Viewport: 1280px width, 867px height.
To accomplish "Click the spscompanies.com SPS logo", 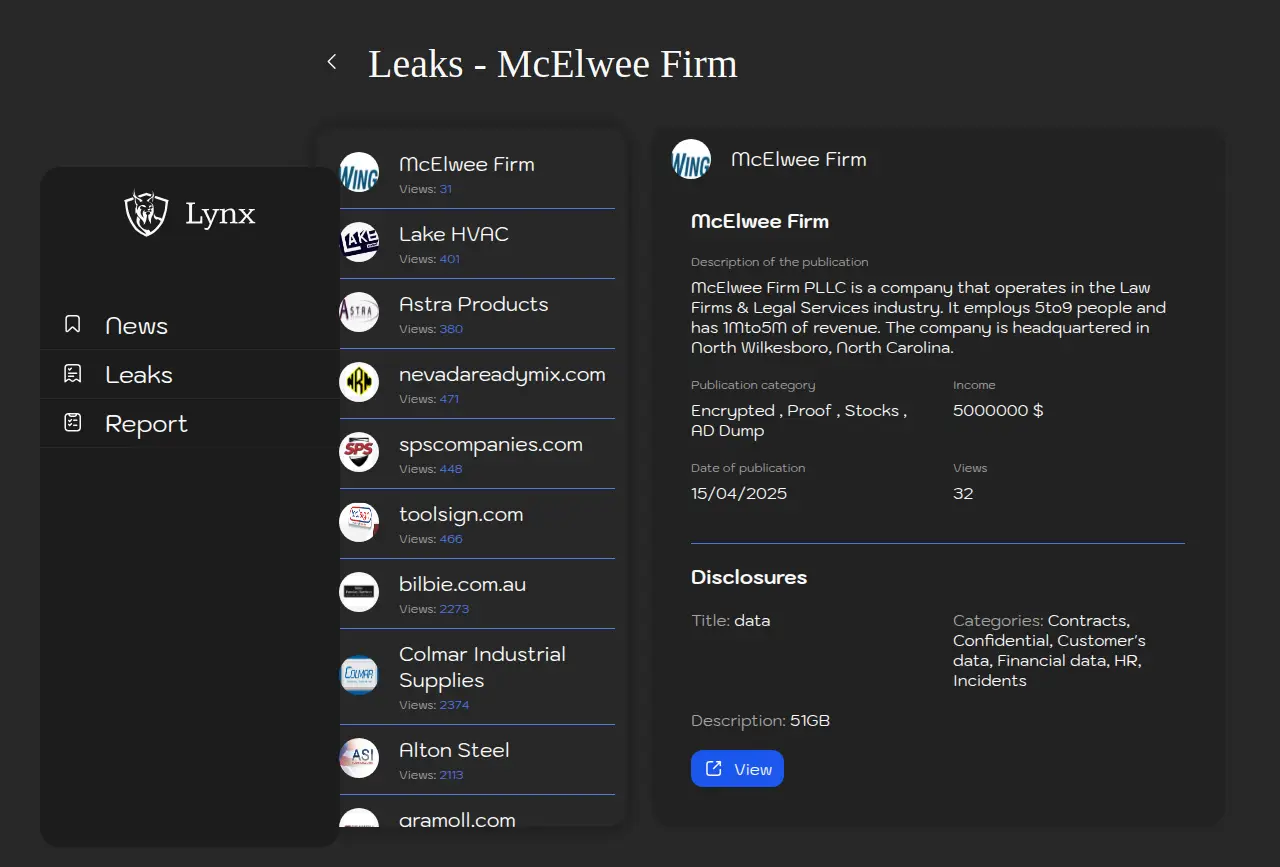I will pos(359,452).
